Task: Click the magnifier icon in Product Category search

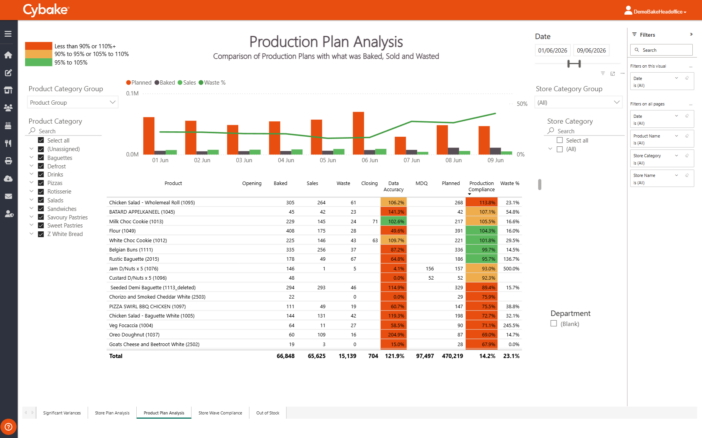Action: point(32,131)
